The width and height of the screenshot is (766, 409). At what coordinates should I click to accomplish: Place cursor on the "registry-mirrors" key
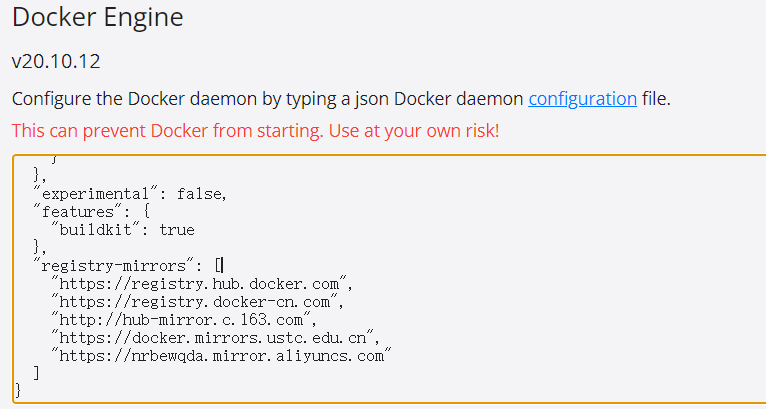click(x=111, y=265)
